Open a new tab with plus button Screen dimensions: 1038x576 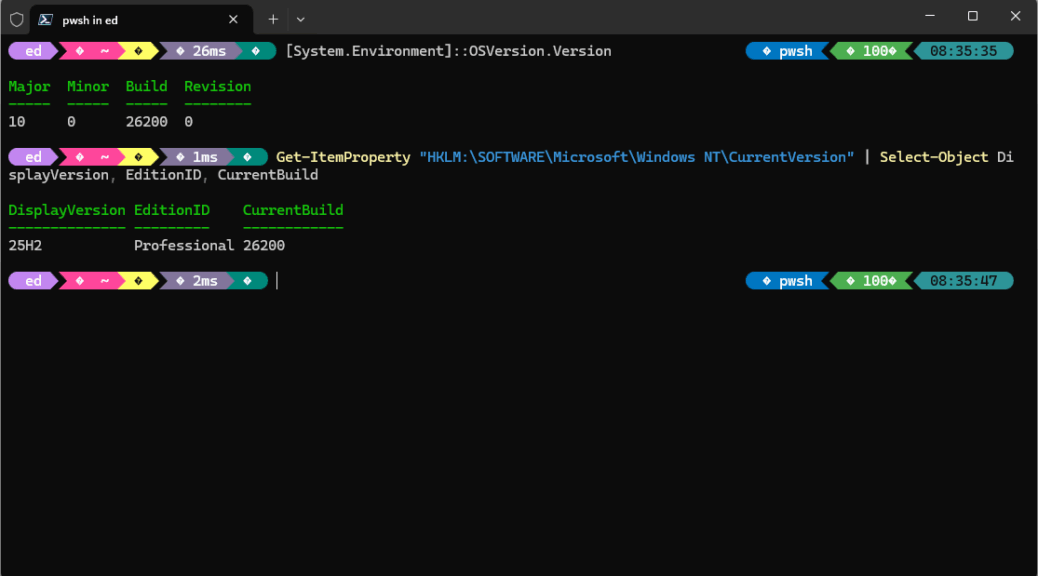(x=273, y=19)
